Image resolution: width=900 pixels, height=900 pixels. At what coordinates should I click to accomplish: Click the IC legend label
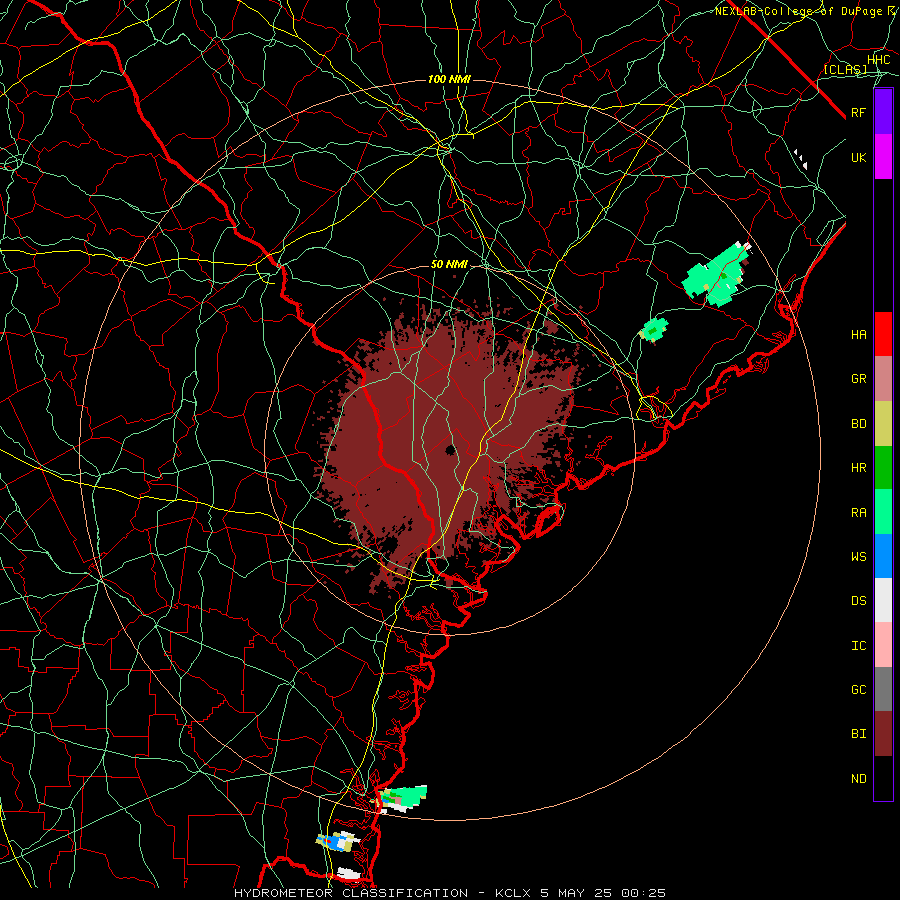pos(858,646)
